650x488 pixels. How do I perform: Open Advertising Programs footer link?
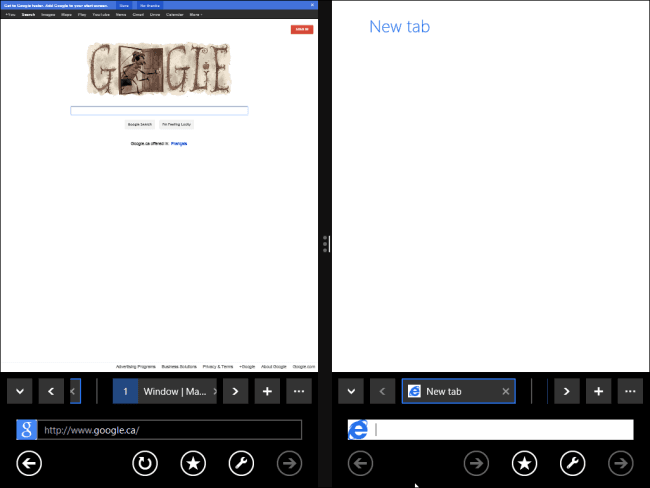(x=136, y=367)
